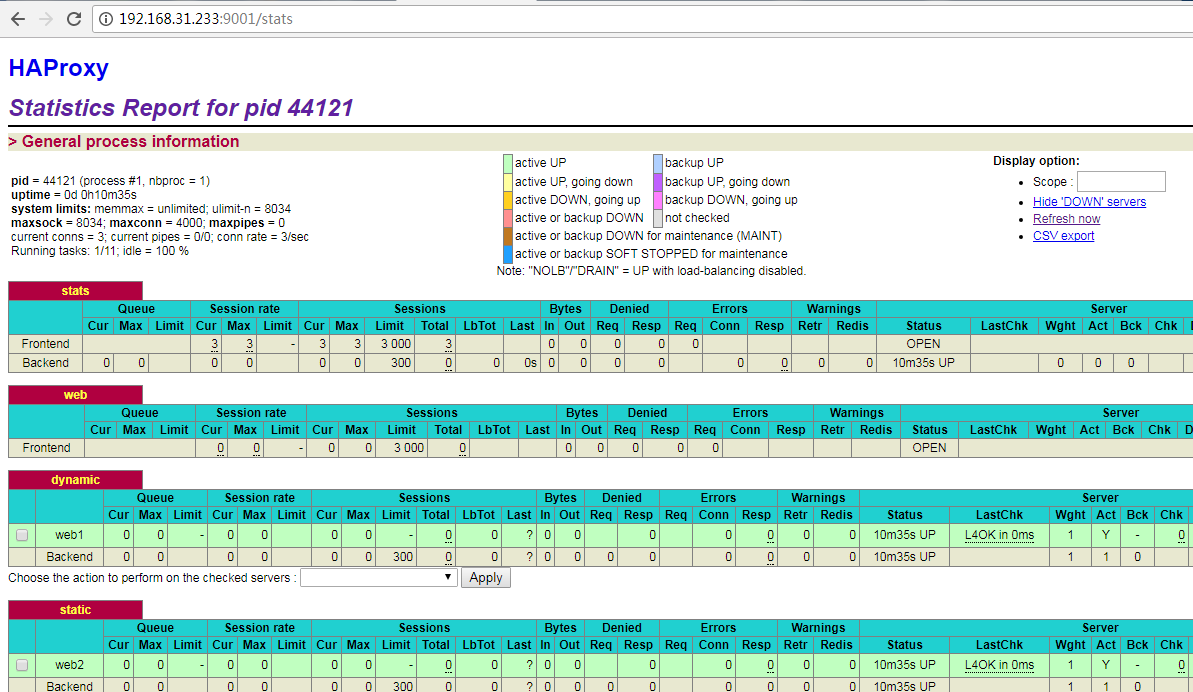Click the site info icon in address bar
1193x692 pixels.
click(x=106, y=19)
